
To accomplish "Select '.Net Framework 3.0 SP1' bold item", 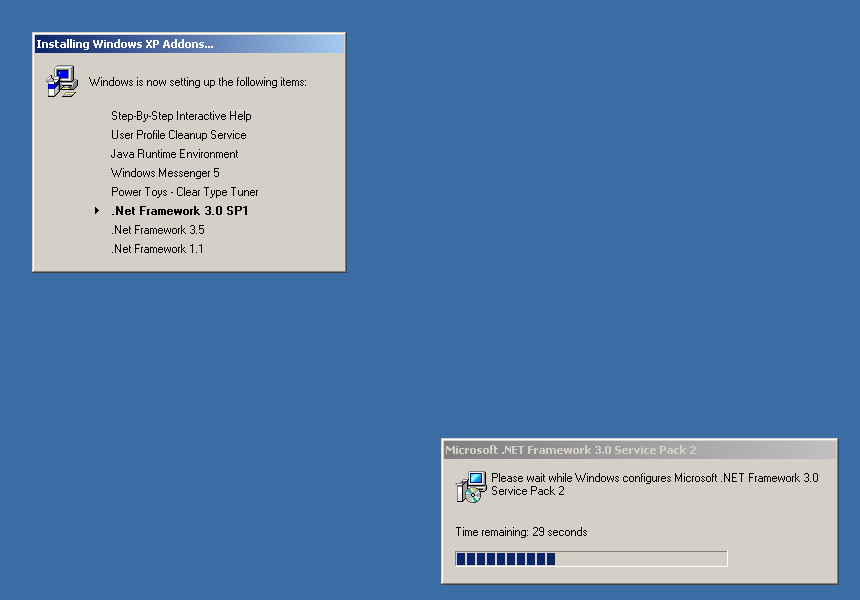I will pos(180,211).
